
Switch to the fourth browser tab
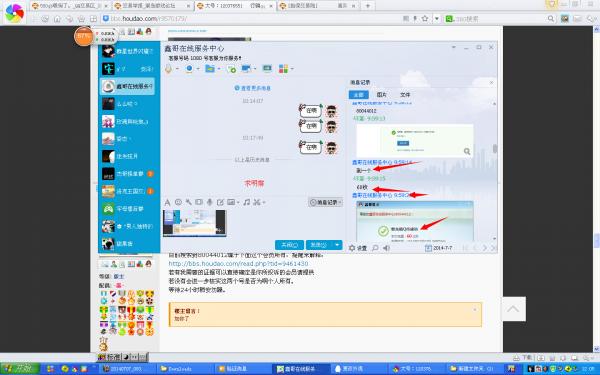point(318,6)
